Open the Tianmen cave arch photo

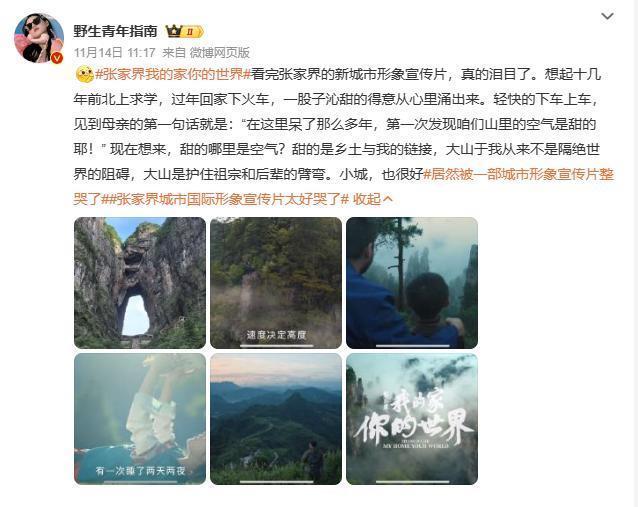(140, 283)
